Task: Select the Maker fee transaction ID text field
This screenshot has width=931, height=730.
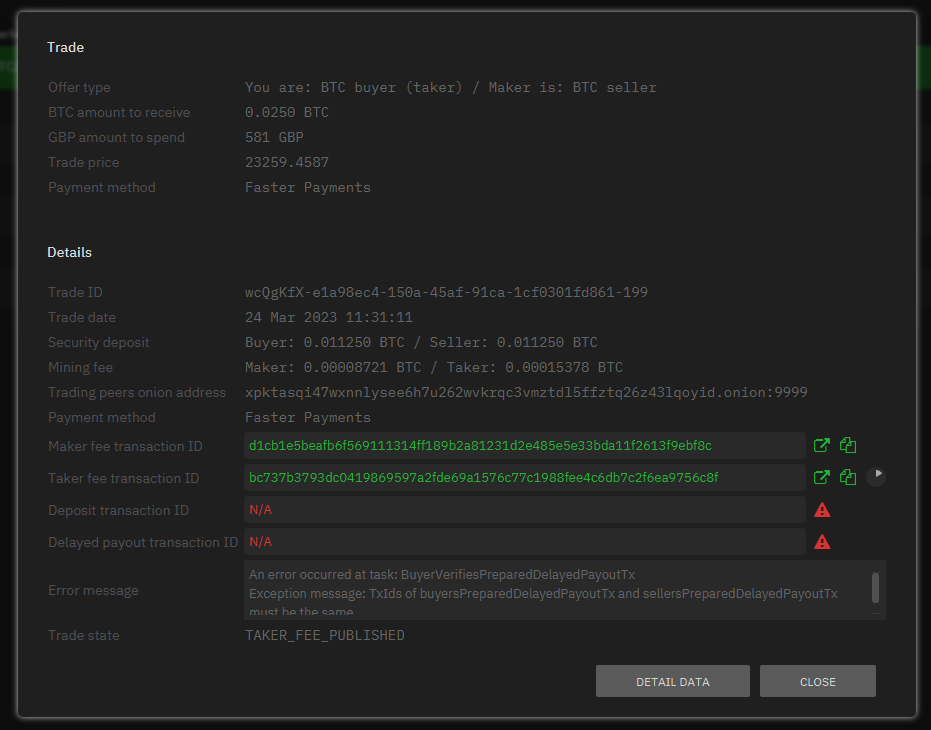Action: 525,445
